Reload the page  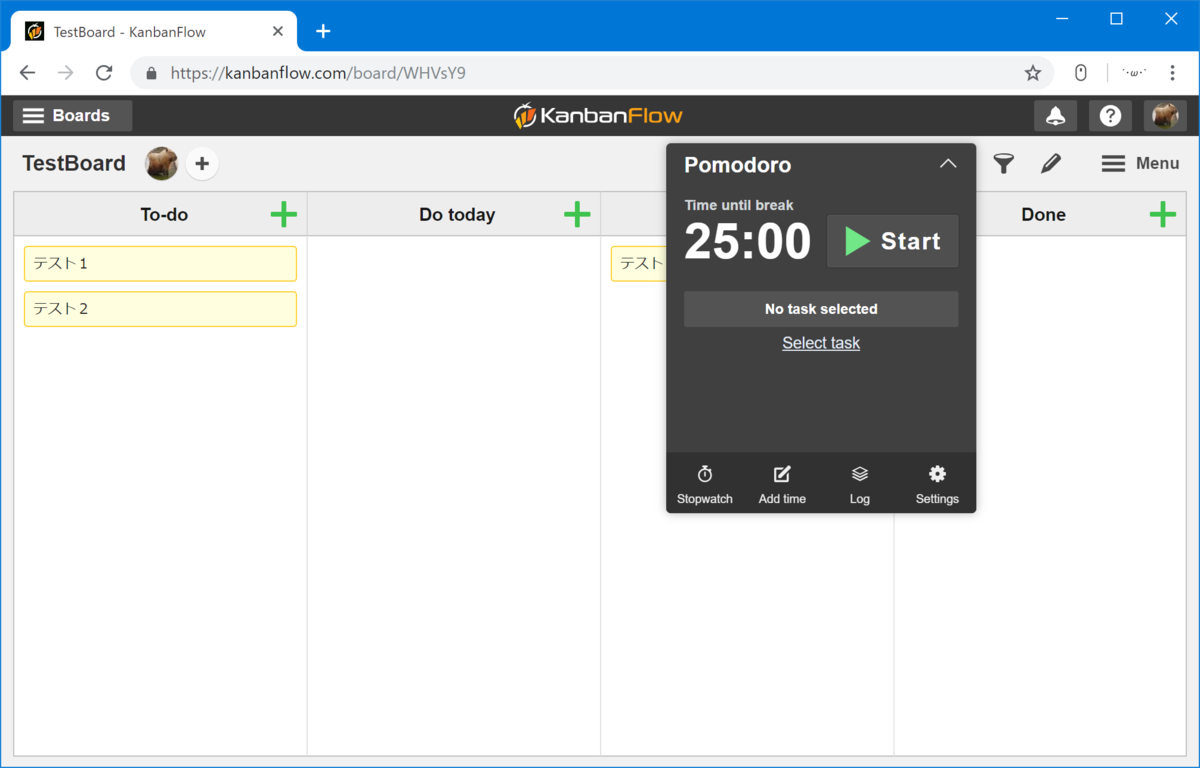(104, 73)
